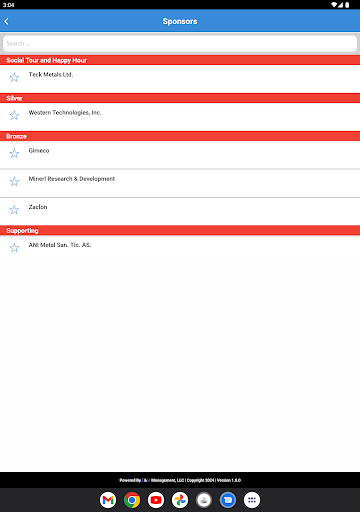Viewport: 360px width, 512px height.
Task: Mark Zaclon as favorite
Action: click(x=14, y=210)
